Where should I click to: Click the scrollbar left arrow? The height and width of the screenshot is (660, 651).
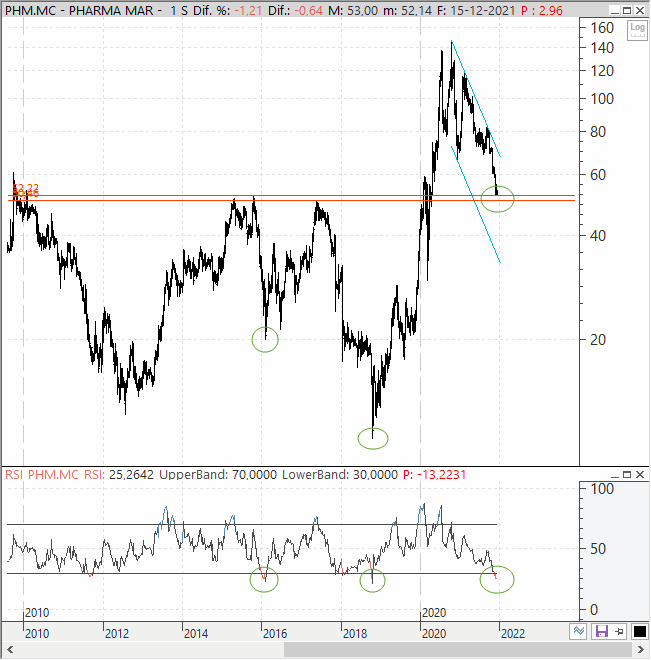[x=10, y=649]
